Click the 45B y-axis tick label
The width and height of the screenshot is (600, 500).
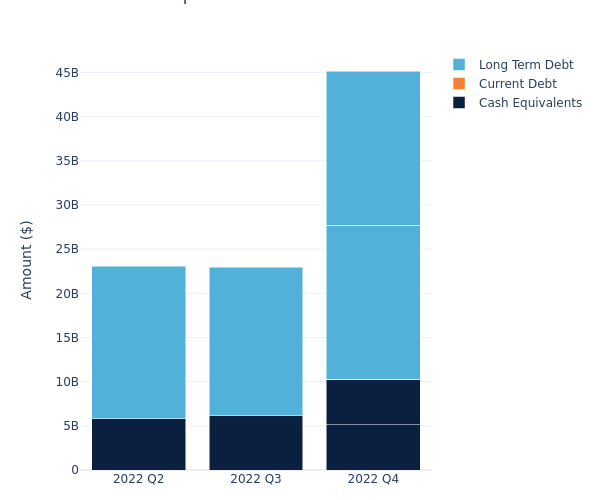[66, 73]
